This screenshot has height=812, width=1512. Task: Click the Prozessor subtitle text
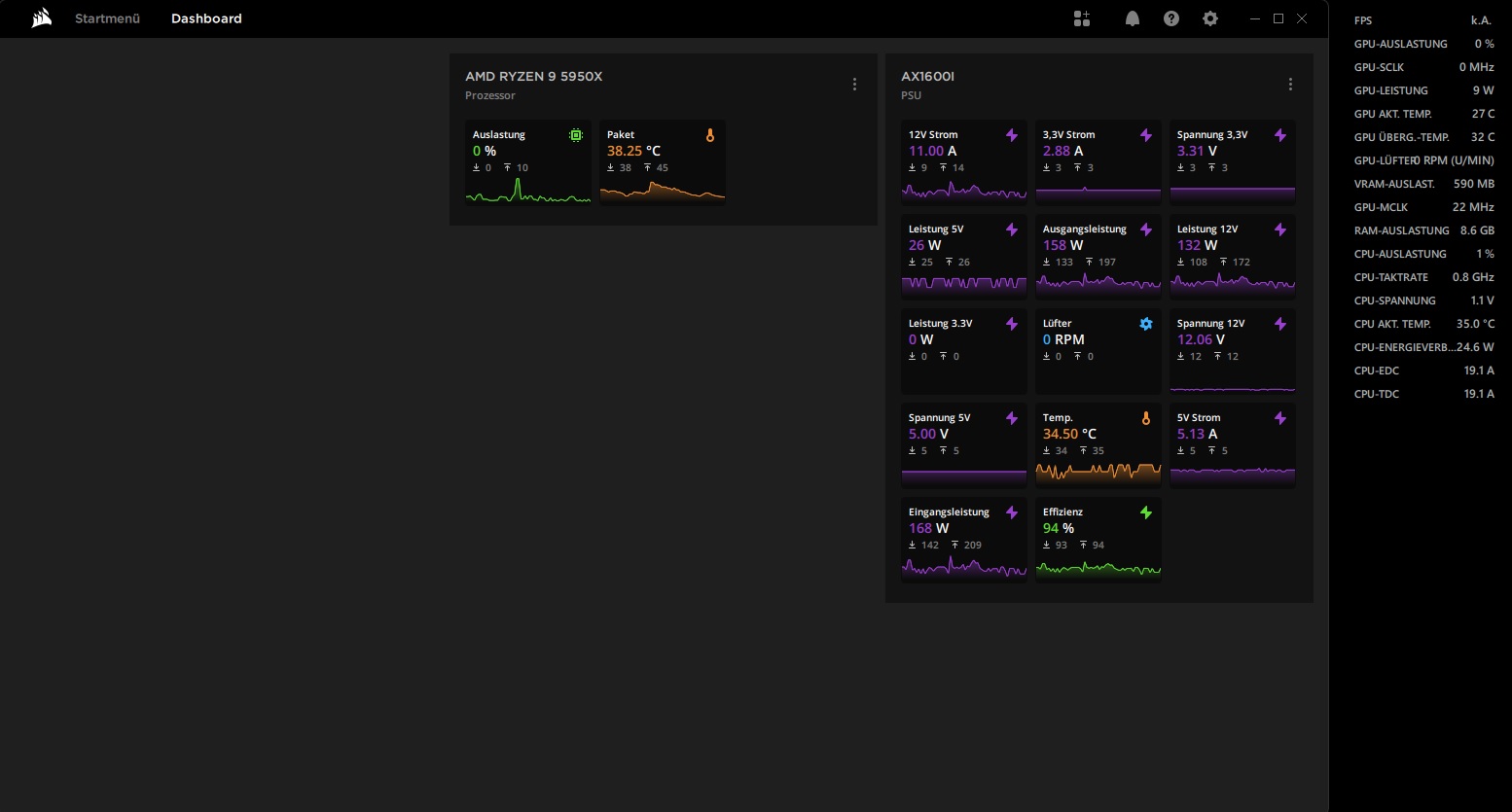(x=490, y=95)
